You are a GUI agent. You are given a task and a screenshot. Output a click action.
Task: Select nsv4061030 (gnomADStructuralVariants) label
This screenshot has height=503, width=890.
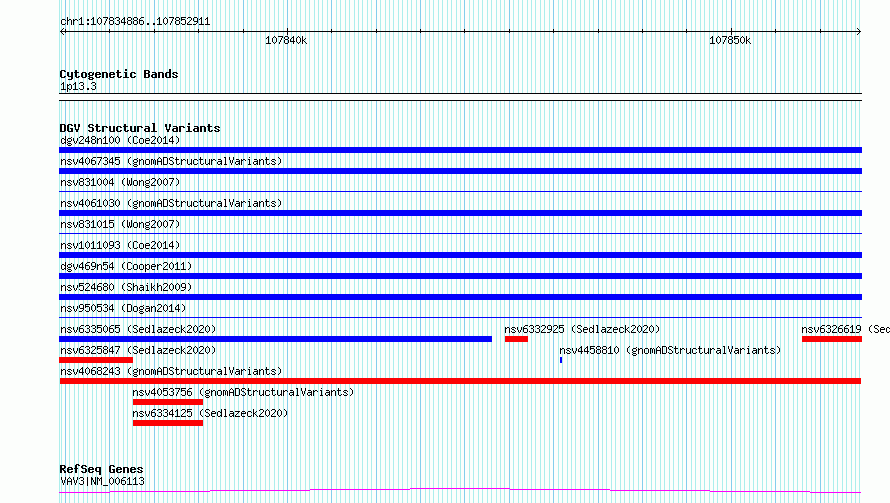[171, 203]
